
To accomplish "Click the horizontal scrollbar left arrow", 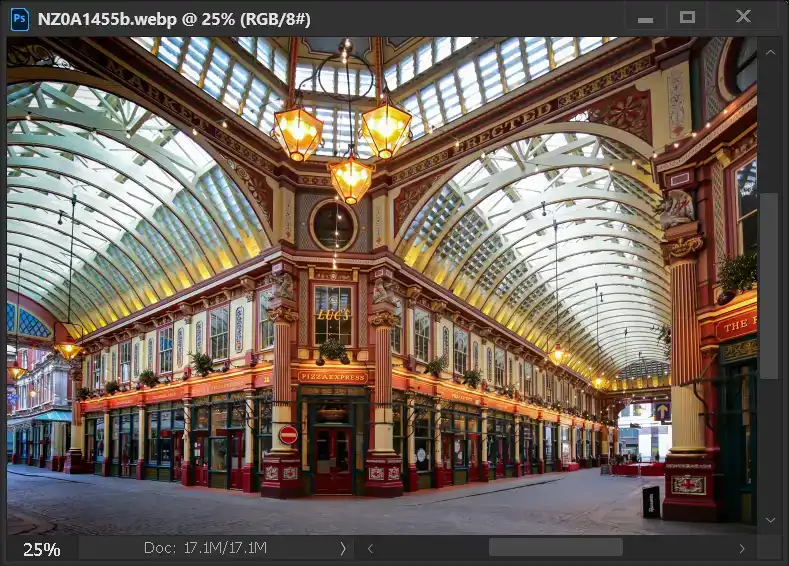I will 370,548.
